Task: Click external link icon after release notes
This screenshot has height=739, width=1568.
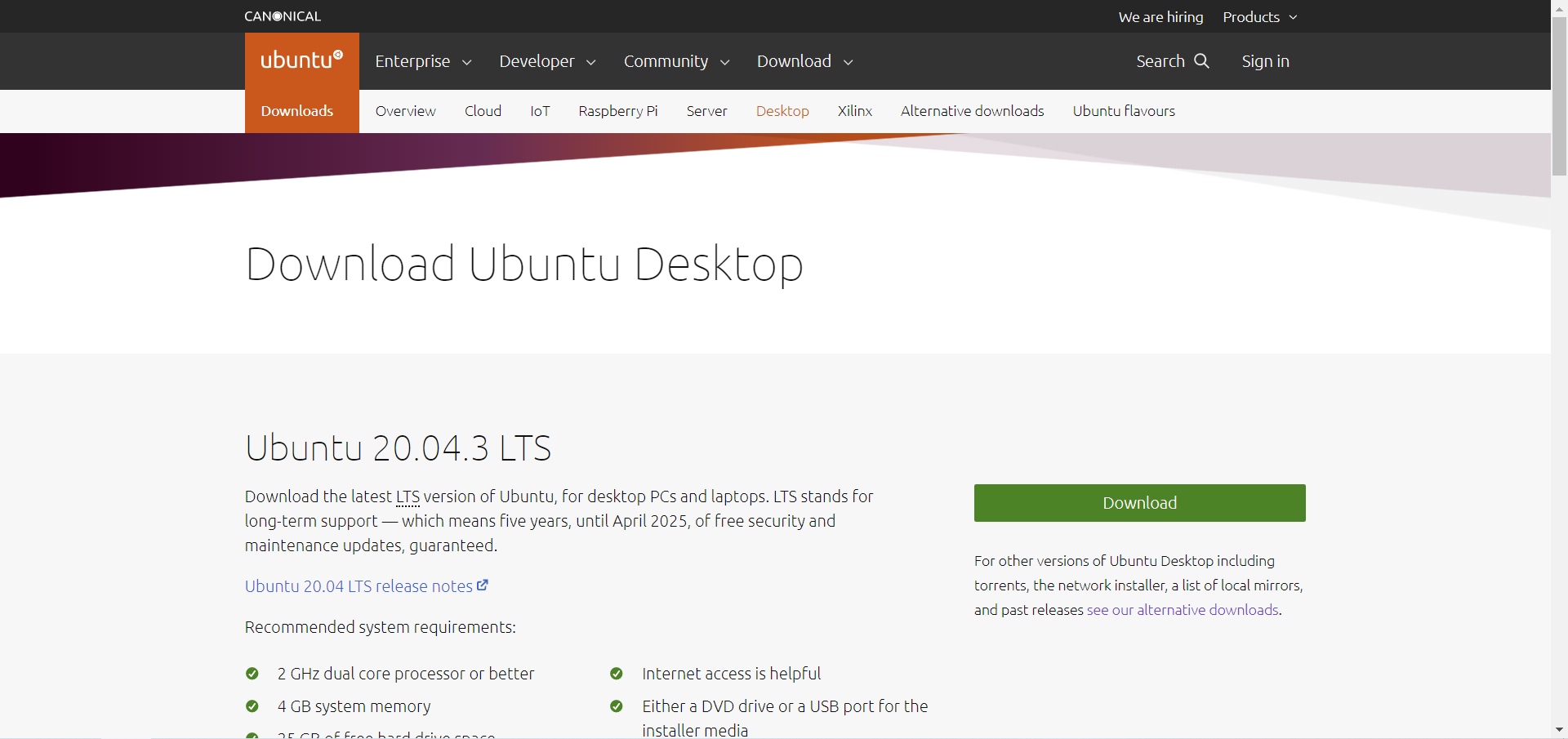Action: 483,585
